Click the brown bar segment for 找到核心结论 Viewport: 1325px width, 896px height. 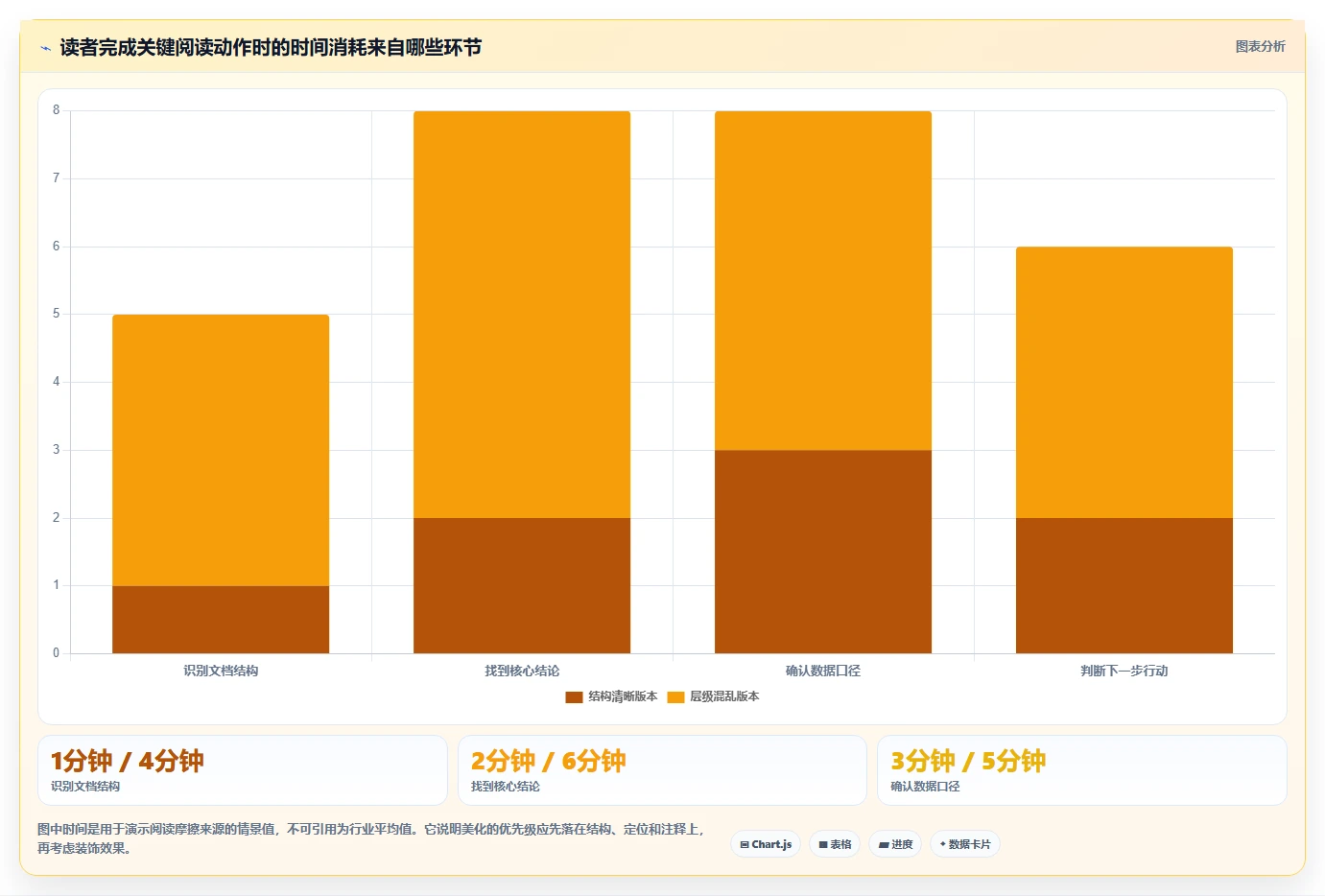522,585
